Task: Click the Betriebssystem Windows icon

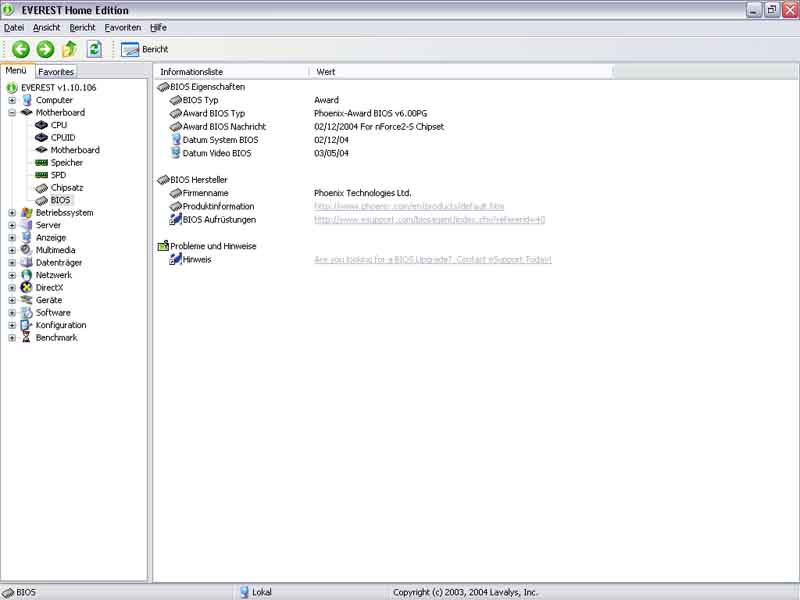Action: point(27,213)
